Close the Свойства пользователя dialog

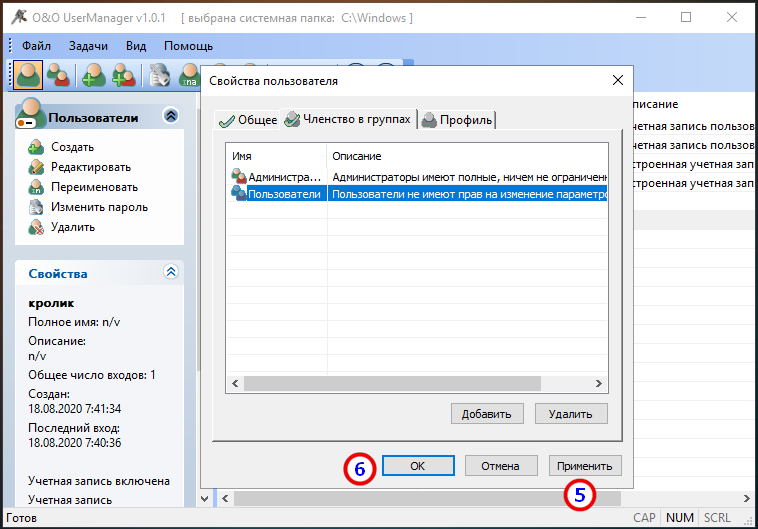pyautogui.click(x=618, y=80)
